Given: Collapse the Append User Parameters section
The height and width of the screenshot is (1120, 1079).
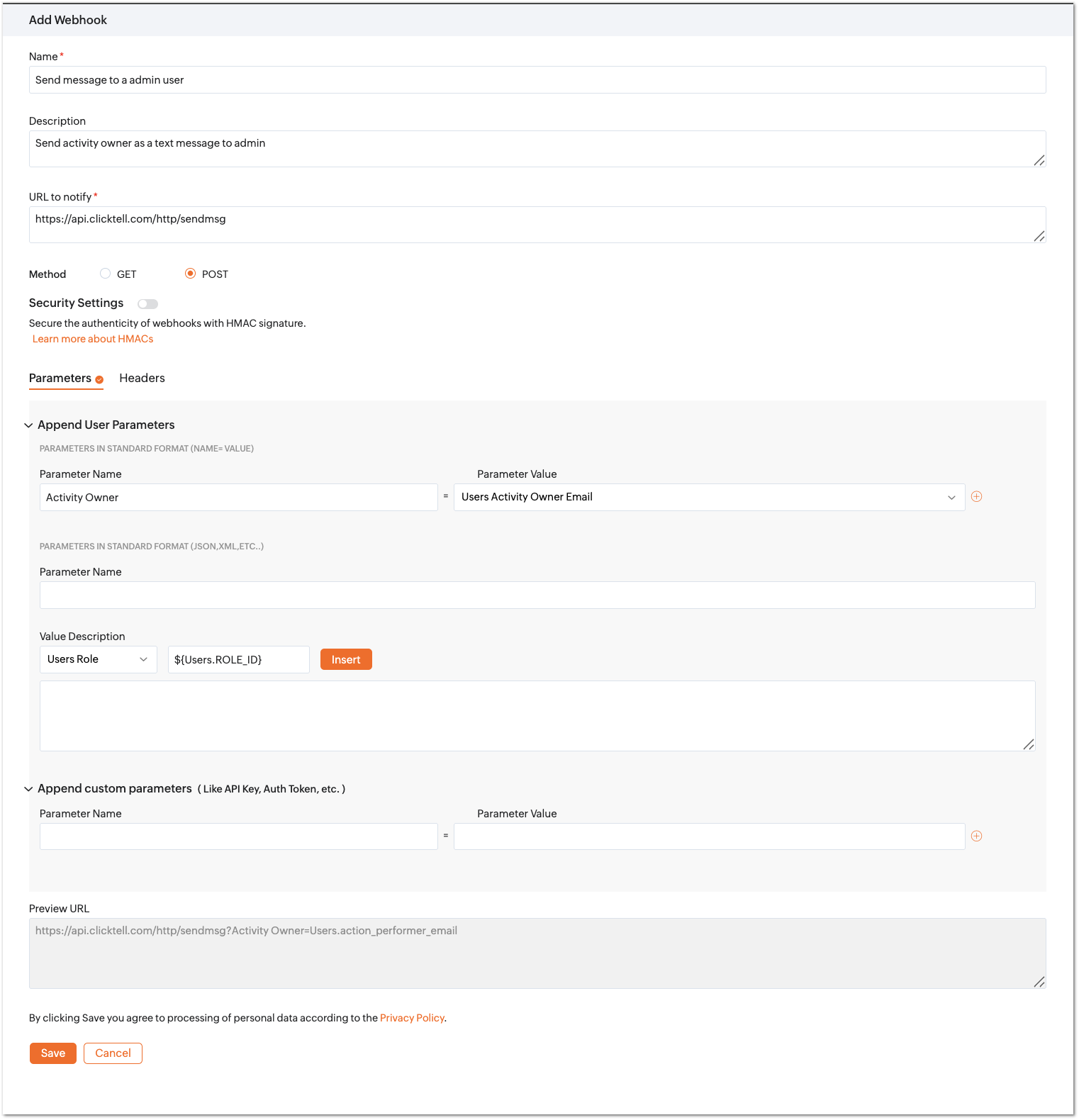Looking at the screenshot, I should tap(28, 425).
